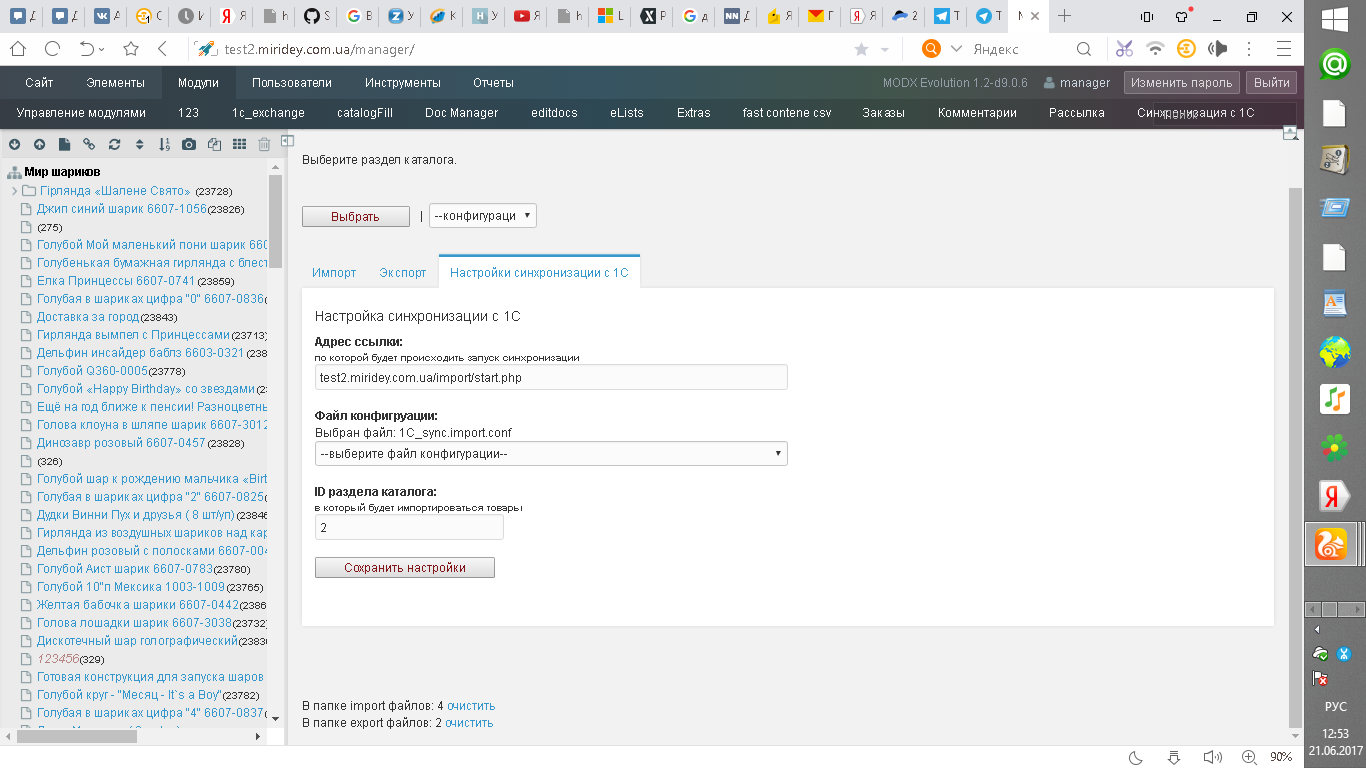Open the Отчеты menu
Screen dimensions: 1366x768
[x=493, y=83]
